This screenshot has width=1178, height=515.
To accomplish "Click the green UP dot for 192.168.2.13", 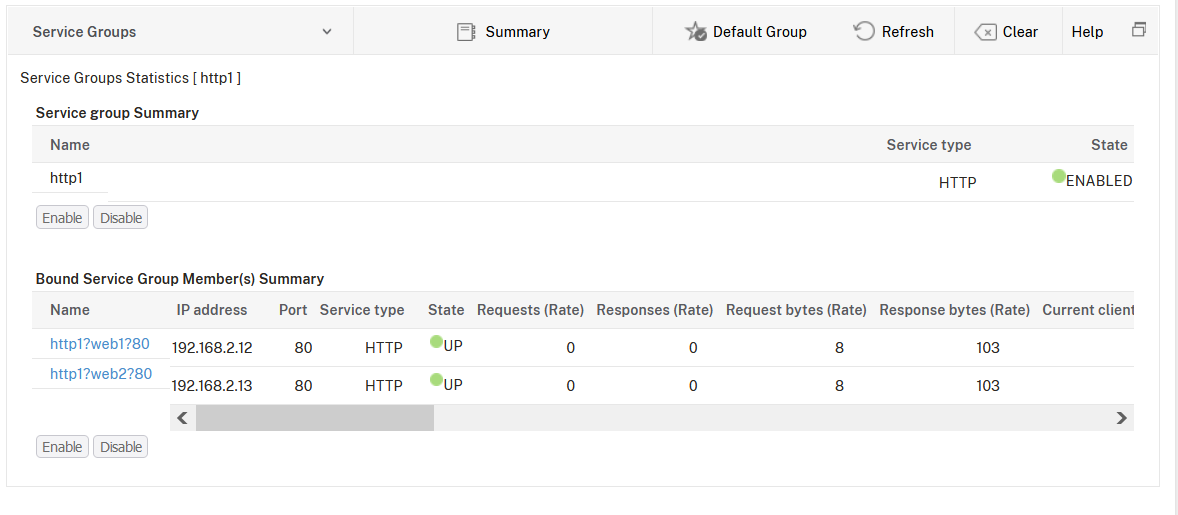I will click(x=436, y=380).
